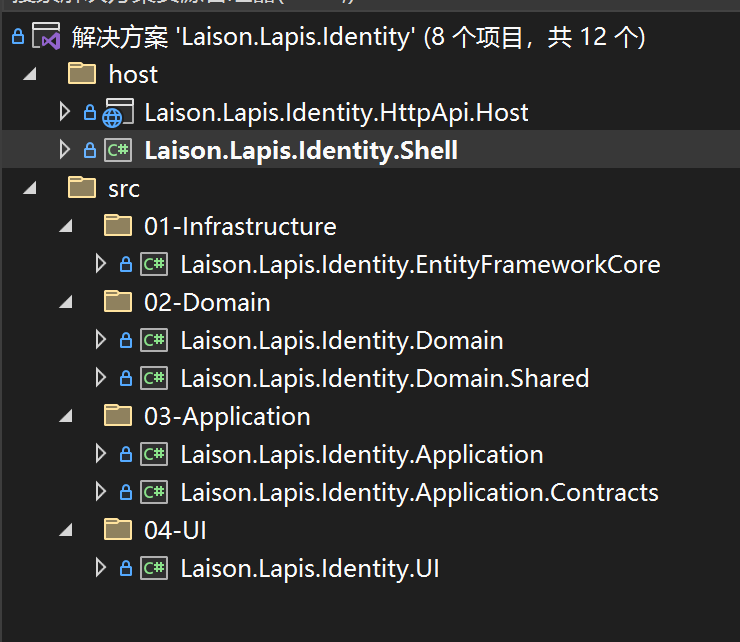The width and height of the screenshot is (740, 642).
Task: Collapse the host folder node
Action: coord(30,75)
